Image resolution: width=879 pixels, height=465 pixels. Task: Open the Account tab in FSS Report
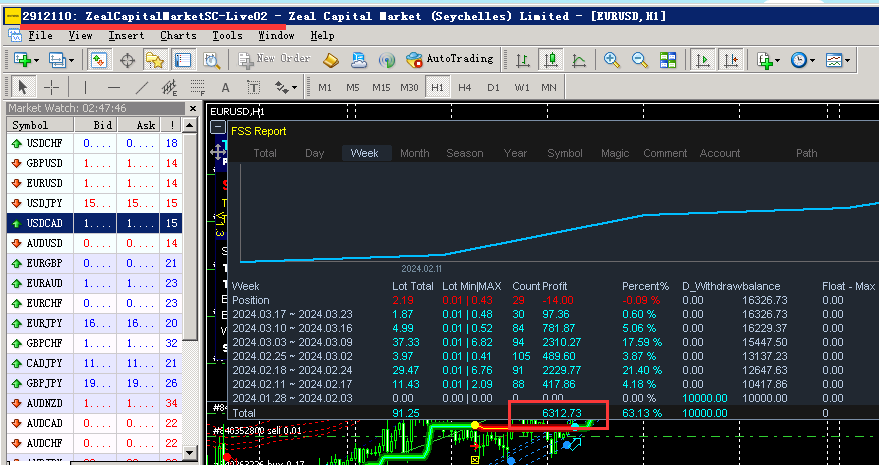pyautogui.click(x=720, y=153)
